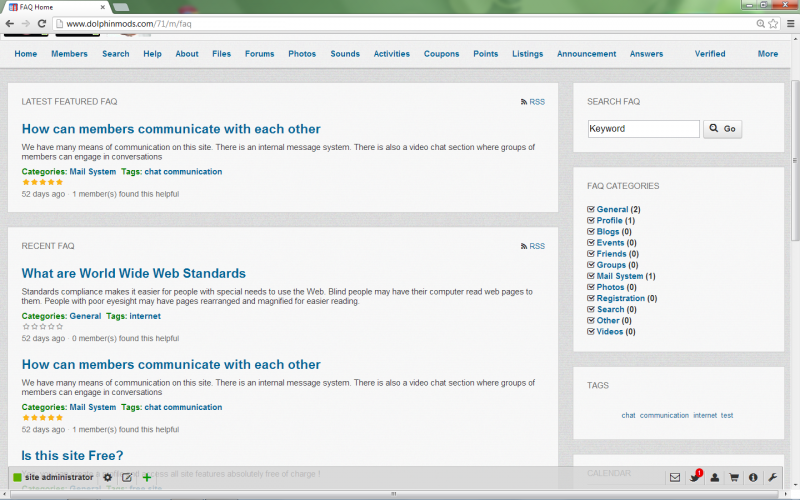Open the friends person icon in the member toolbar
This screenshot has height=500, width=800.
click(714, 478)
